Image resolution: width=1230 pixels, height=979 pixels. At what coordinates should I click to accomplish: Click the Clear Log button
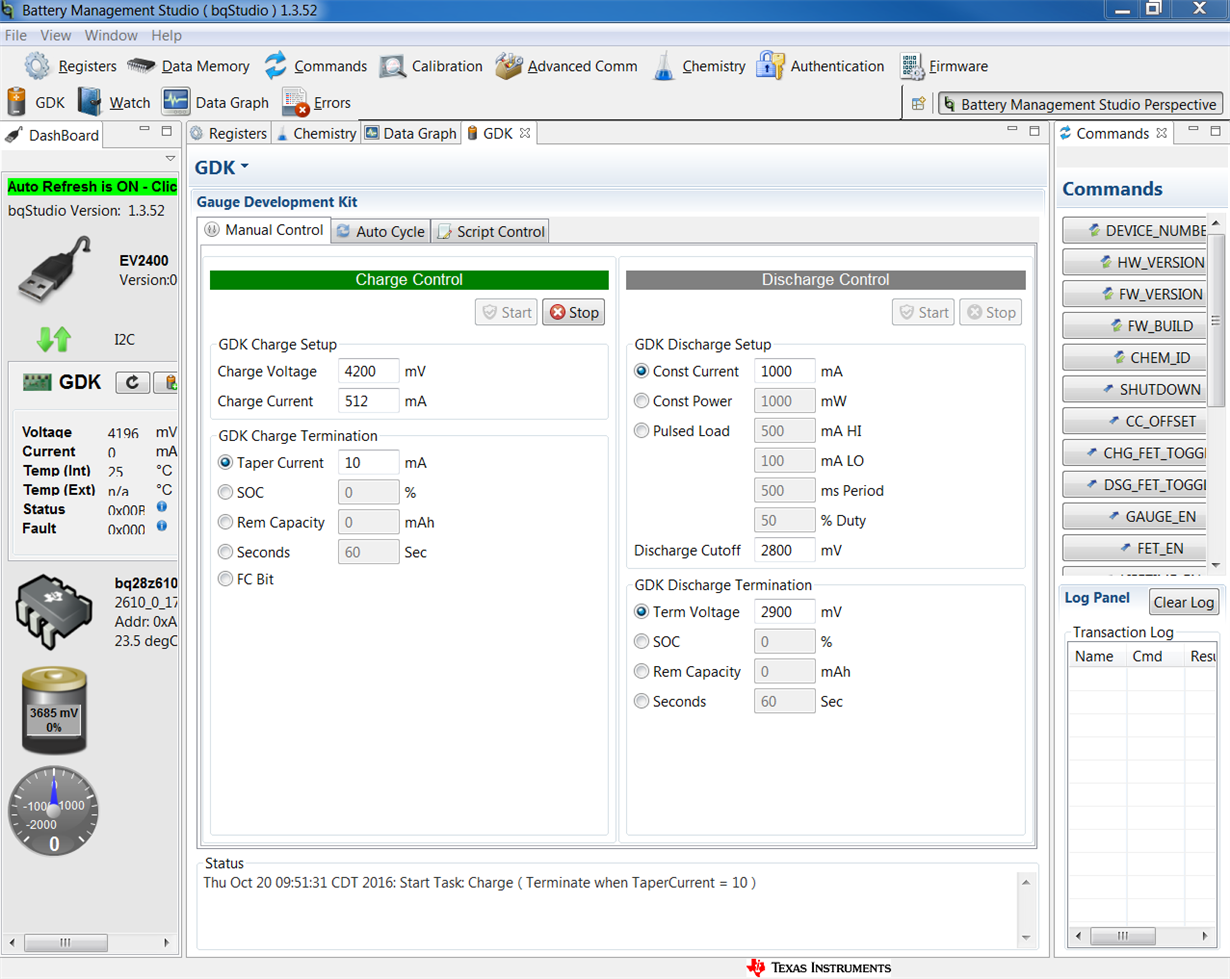(1184, 602)
